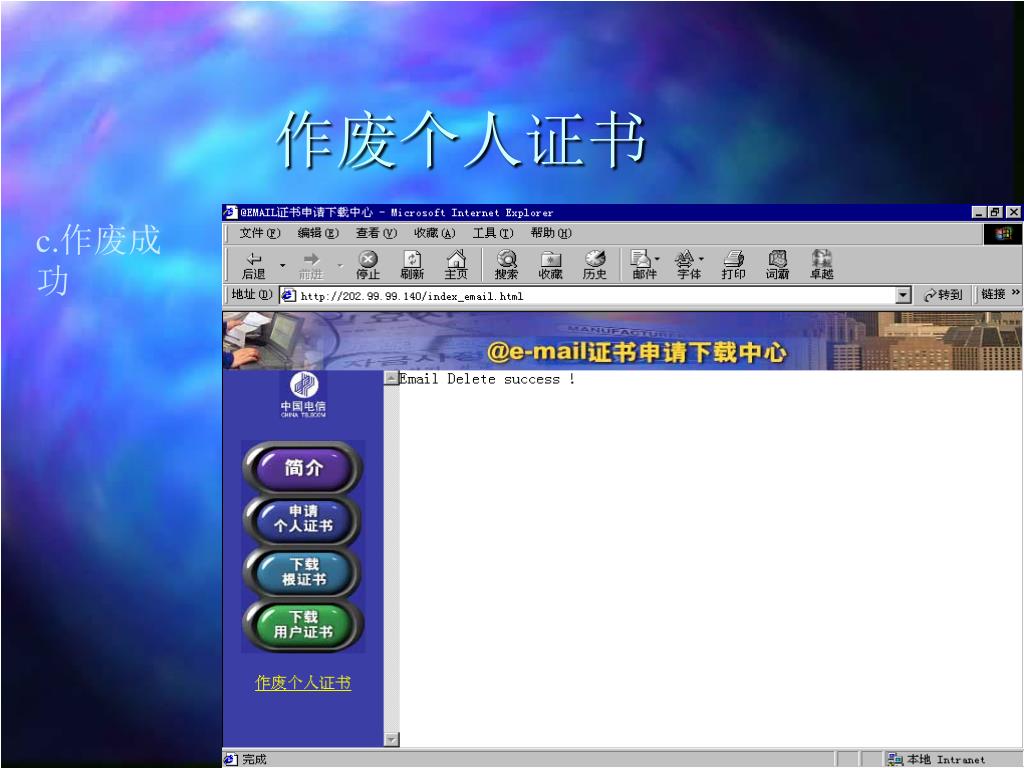1024x768 pixels.
Task: Click the frame scrollbar down arrow
Action: (391, 739)
